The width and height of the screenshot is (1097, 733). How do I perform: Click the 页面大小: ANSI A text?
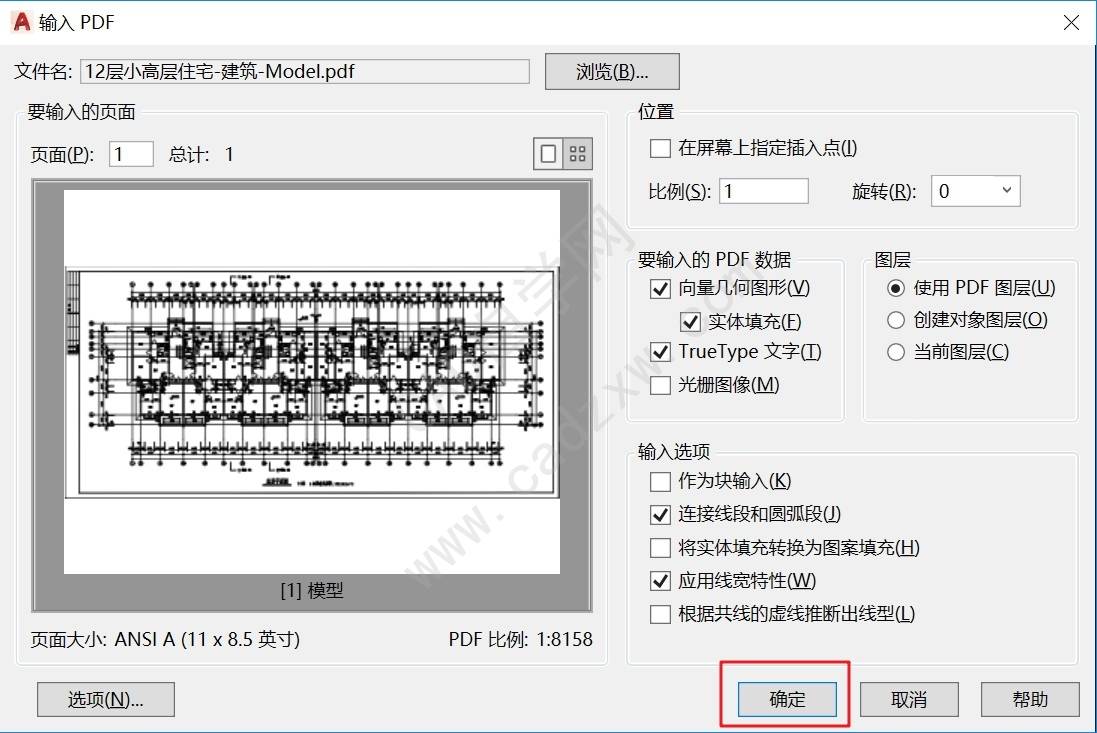point(165,639)
